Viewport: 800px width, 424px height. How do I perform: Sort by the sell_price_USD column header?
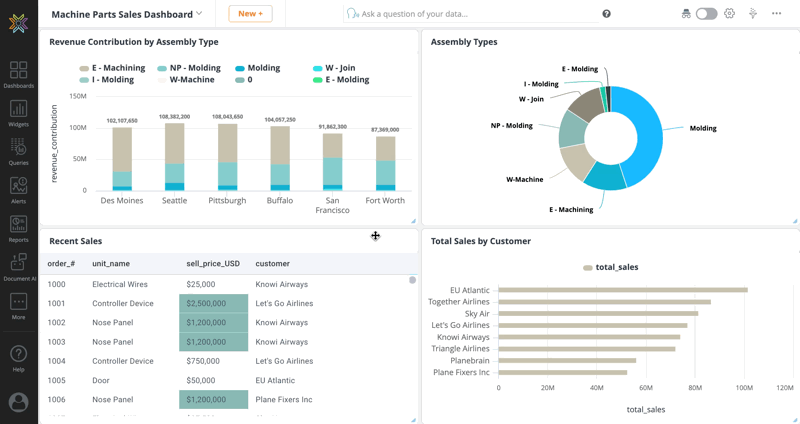click(x=213, y=264)
